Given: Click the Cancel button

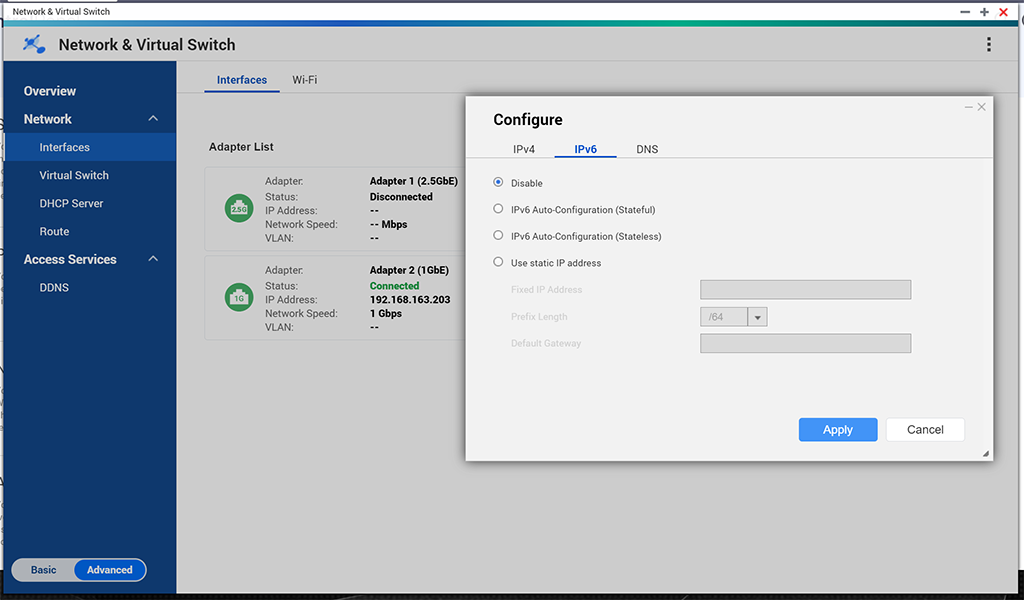Looking at the screenshot, I should click(925, 430).
